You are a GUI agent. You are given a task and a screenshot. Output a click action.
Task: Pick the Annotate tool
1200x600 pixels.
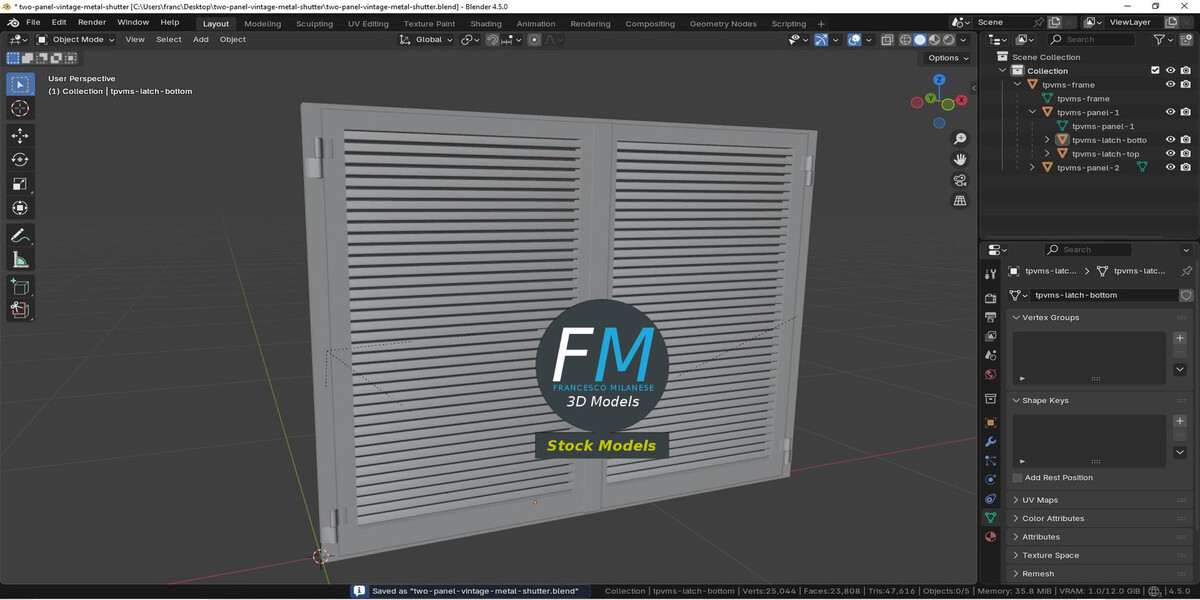20,236
